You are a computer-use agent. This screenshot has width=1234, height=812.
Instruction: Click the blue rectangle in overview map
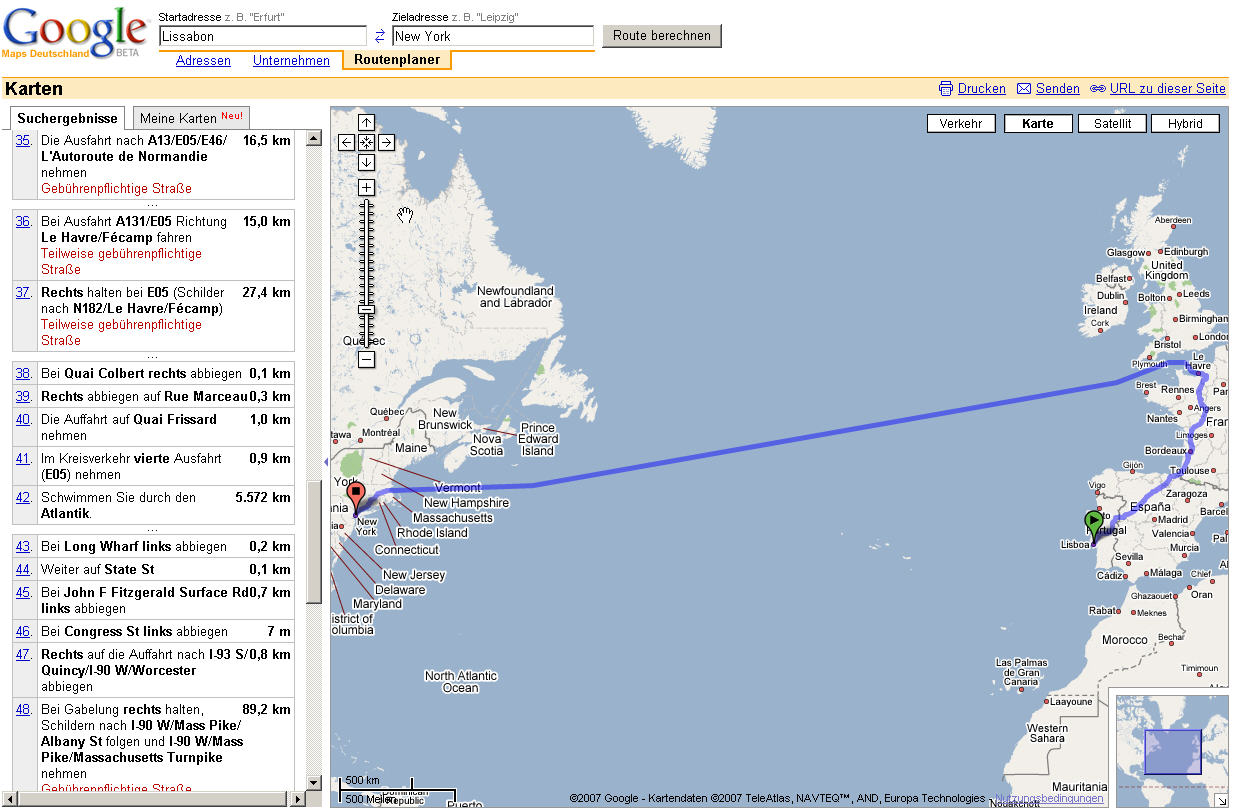coord(1172,751)
